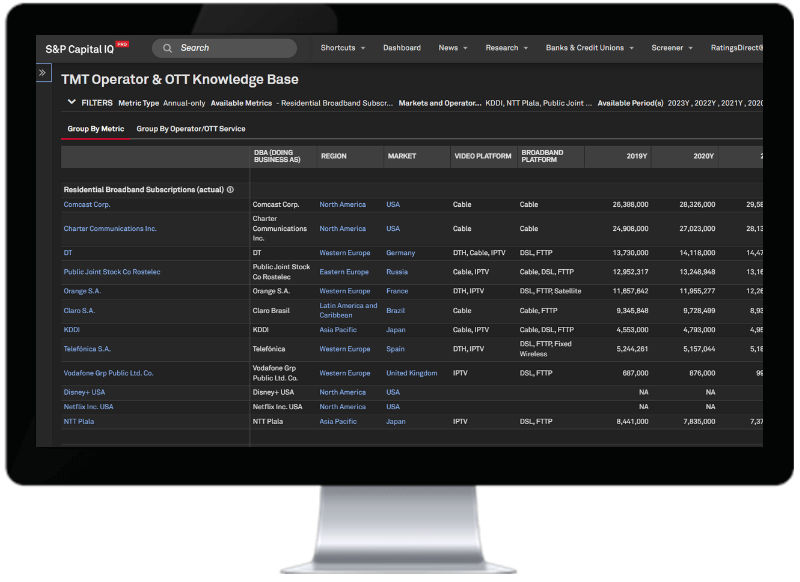Click the Available Metrics filter value
Viewport: 800px width, 582px height.
click(x=335, y=103)
